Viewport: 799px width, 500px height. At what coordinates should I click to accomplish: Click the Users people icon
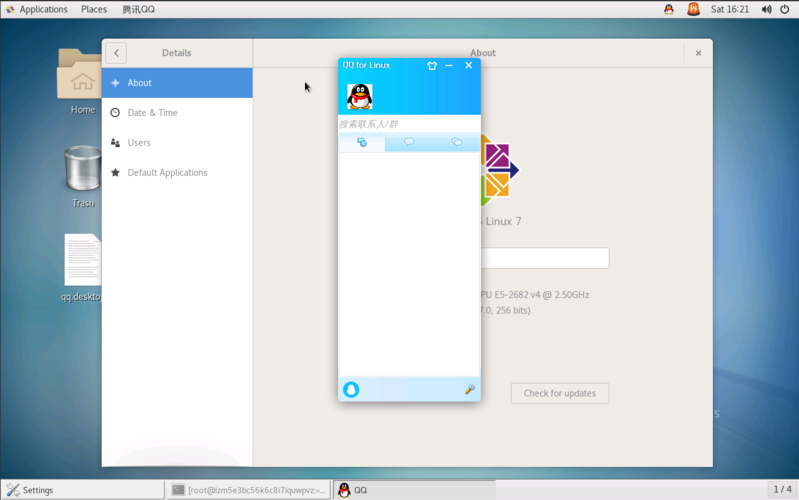click(115, 143)
